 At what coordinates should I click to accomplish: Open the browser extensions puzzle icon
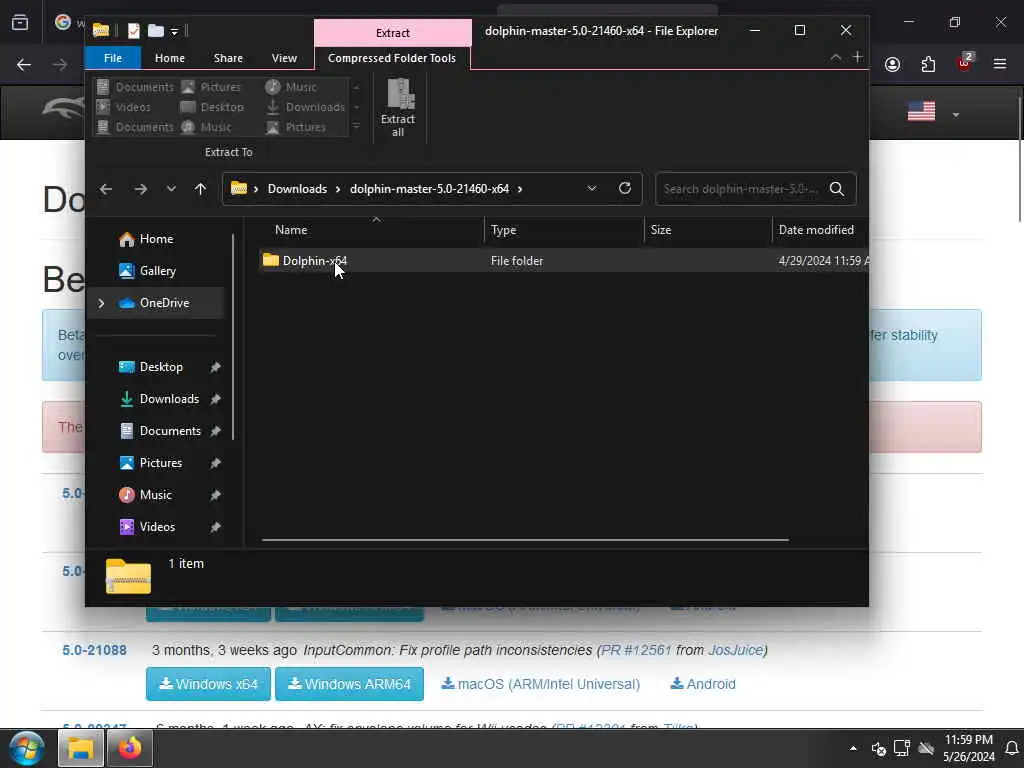pyautogui.click(x=928, y=64)
